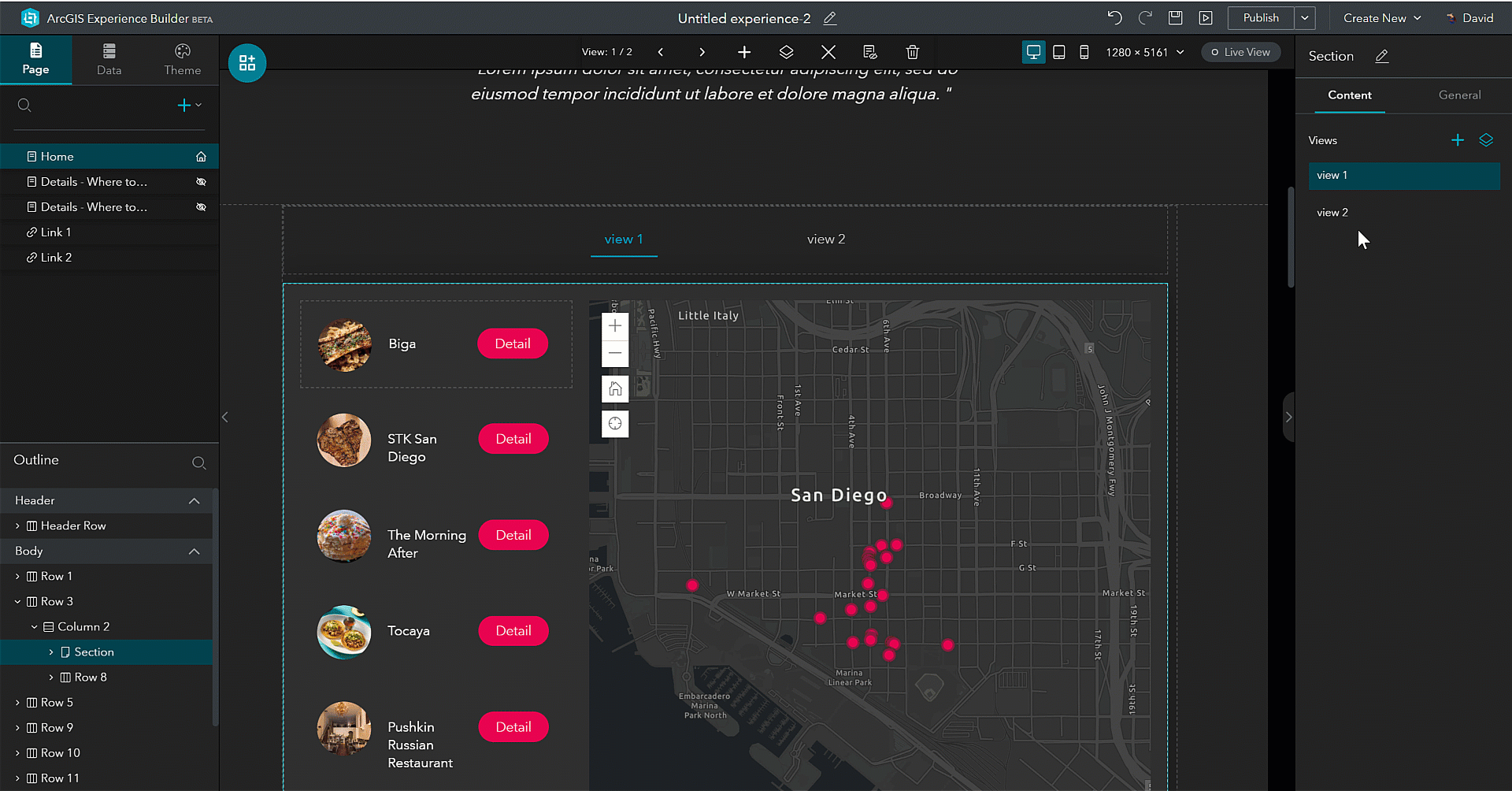Select view 2 in the Views list
Image resolution: width=1512 pixels, height=791 pixels.
point(1404,213)
